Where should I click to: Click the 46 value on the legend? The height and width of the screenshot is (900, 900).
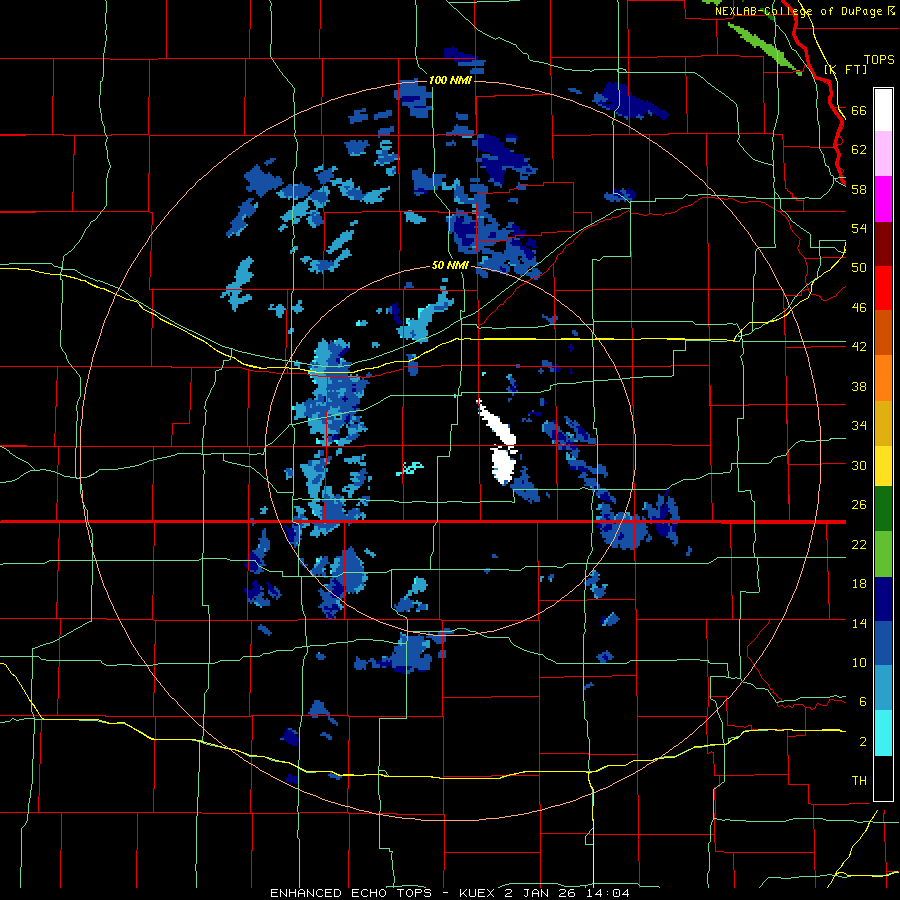[x=859, y=308]
